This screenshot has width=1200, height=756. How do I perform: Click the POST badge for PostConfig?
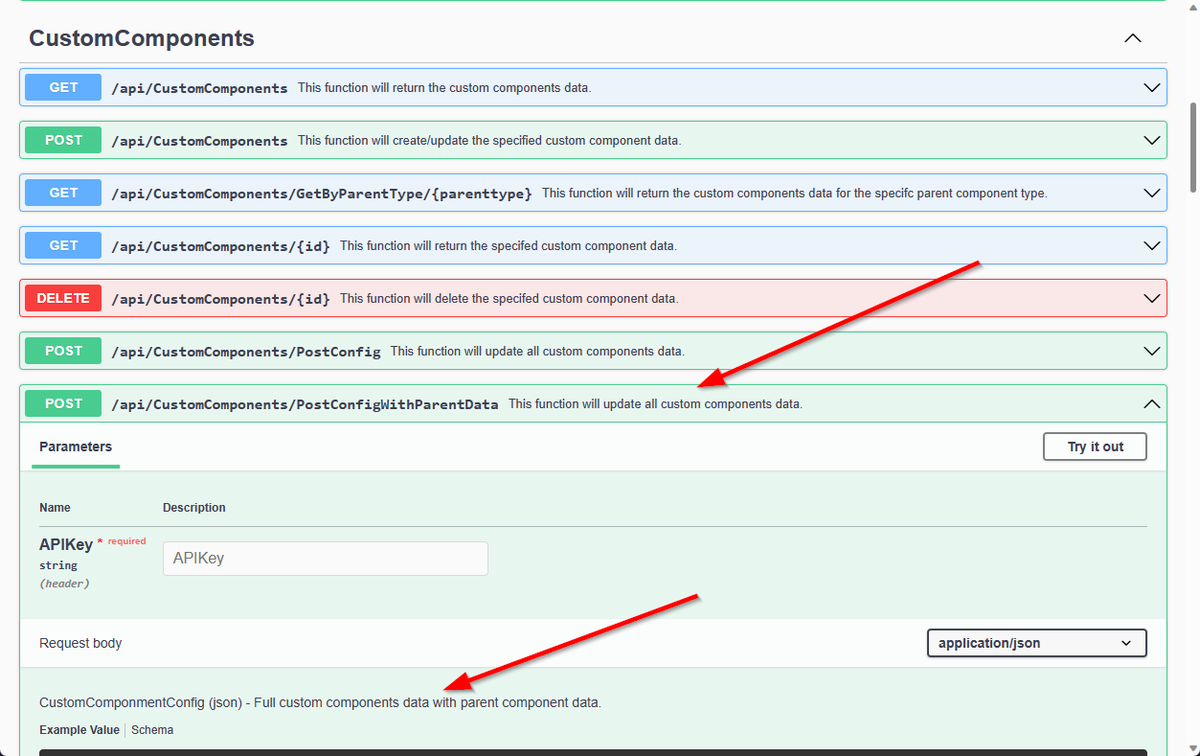pos(63,350)
